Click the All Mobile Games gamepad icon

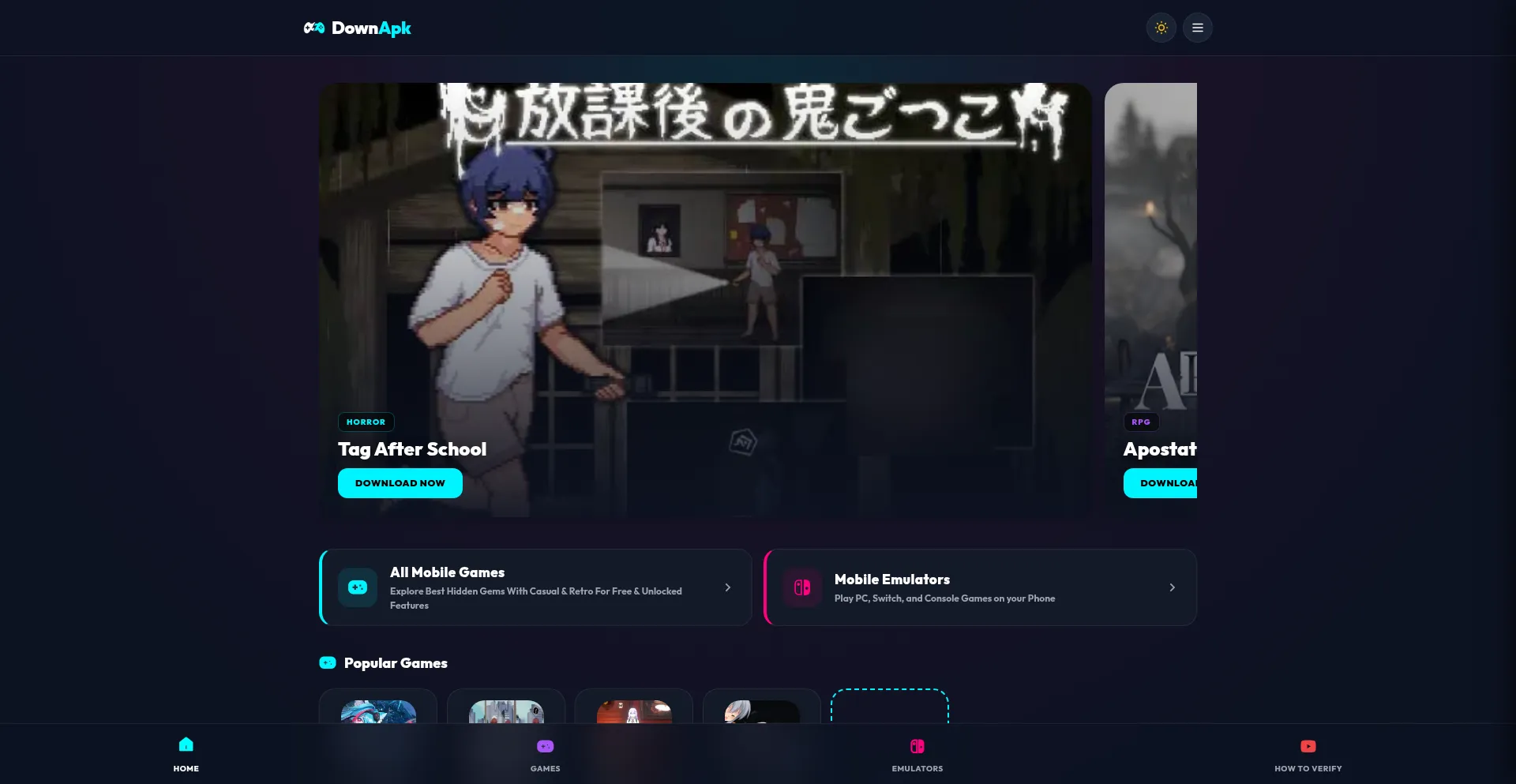click(358, 587)
